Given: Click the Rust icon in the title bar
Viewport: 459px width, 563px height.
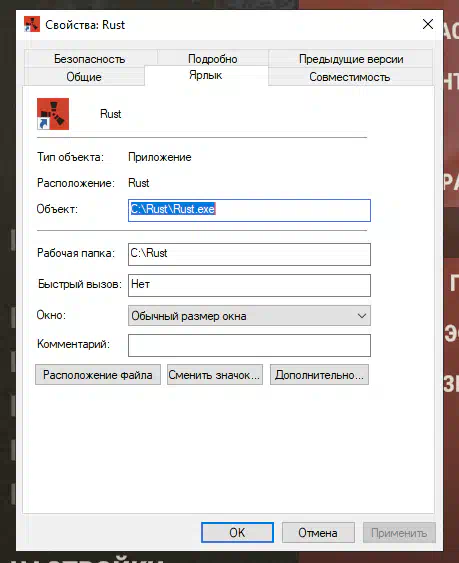Looking at the screenshot, I should click(x=32, y=24).
